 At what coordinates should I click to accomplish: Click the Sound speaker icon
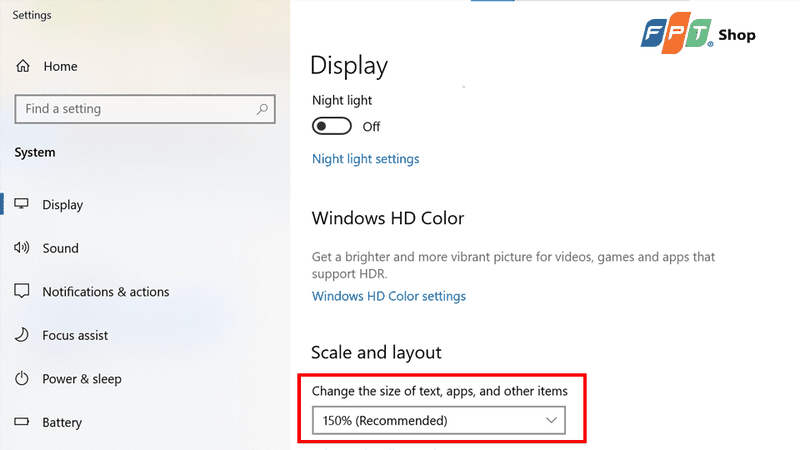pos(21,248)
